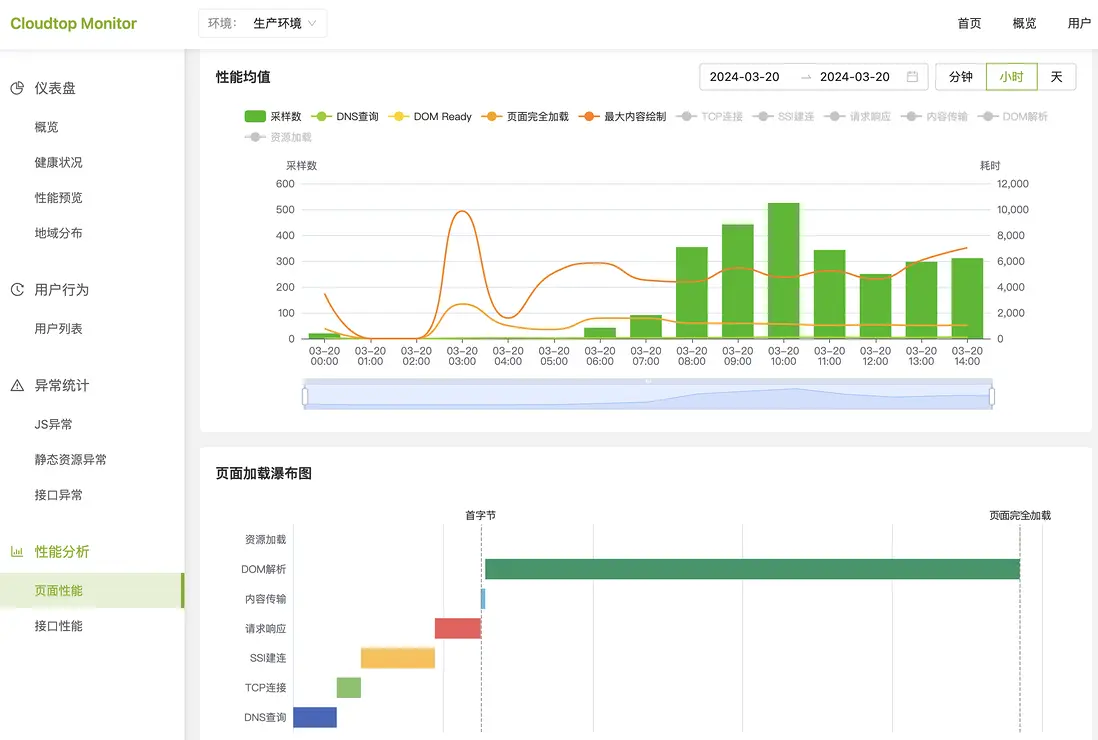Click the Cloudtop Monitor logo
Image resolution: width=1098 pixels, height=740 pixels.
pyautogui.click(x=74, y=23)
